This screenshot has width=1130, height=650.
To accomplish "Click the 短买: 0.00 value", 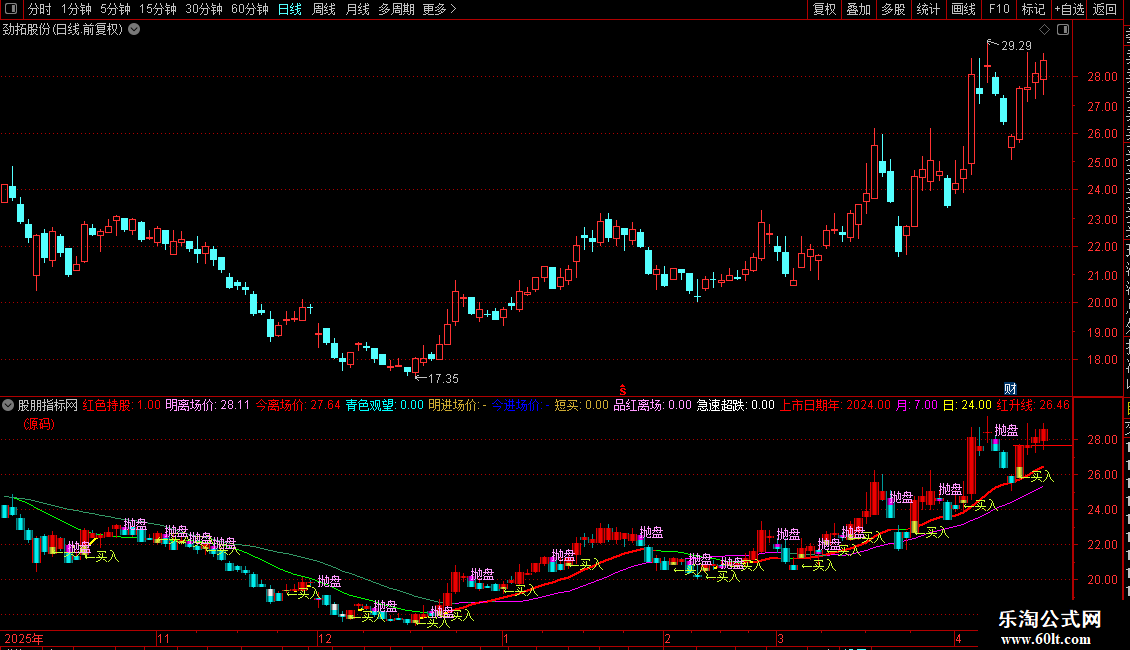I will [x=582, y=406].
